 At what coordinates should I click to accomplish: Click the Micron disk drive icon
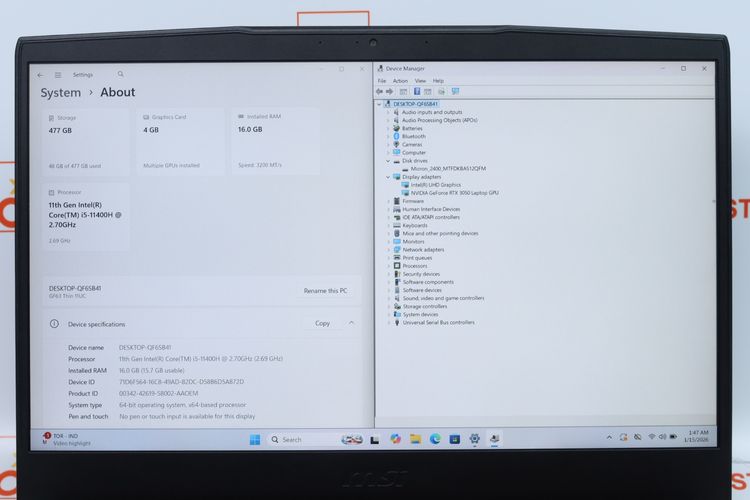pos(405,169)
